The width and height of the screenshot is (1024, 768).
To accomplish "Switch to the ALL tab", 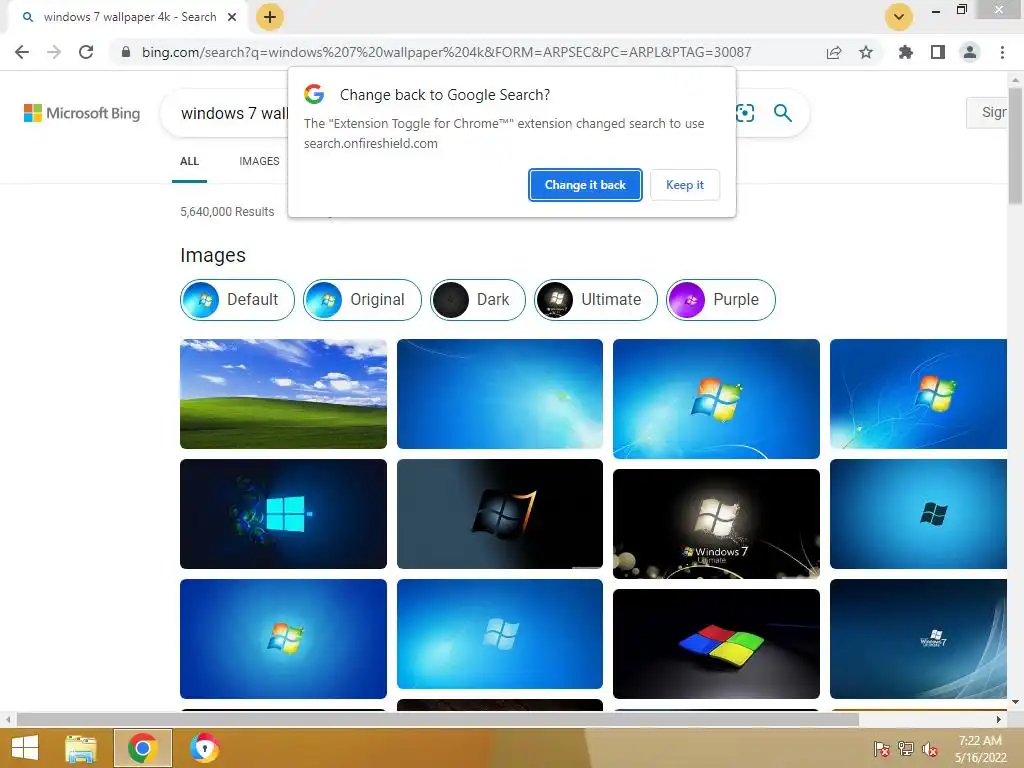I will (x=189, y=161).
